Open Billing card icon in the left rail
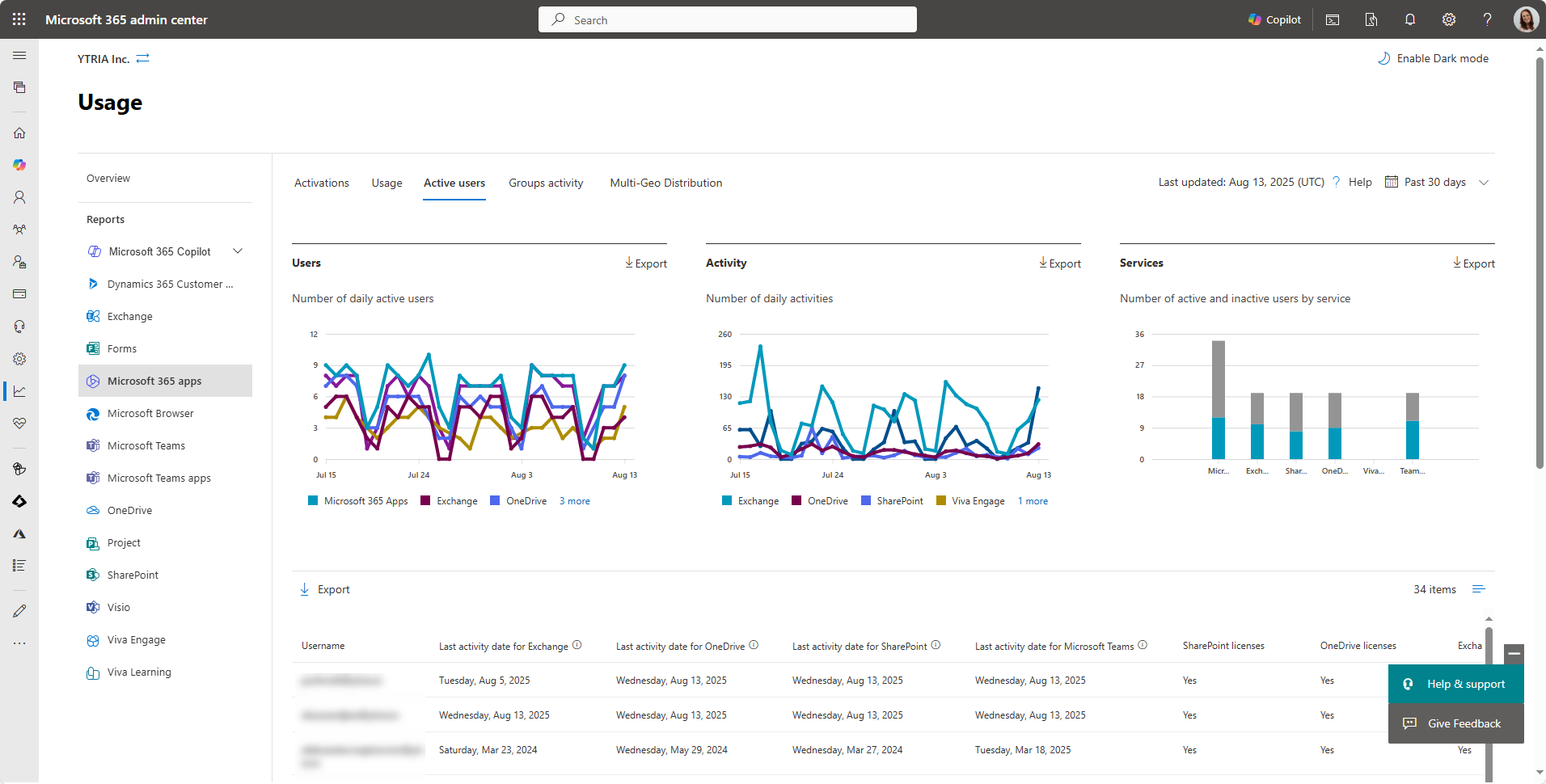1546x784 pixels. pos(19,294)
